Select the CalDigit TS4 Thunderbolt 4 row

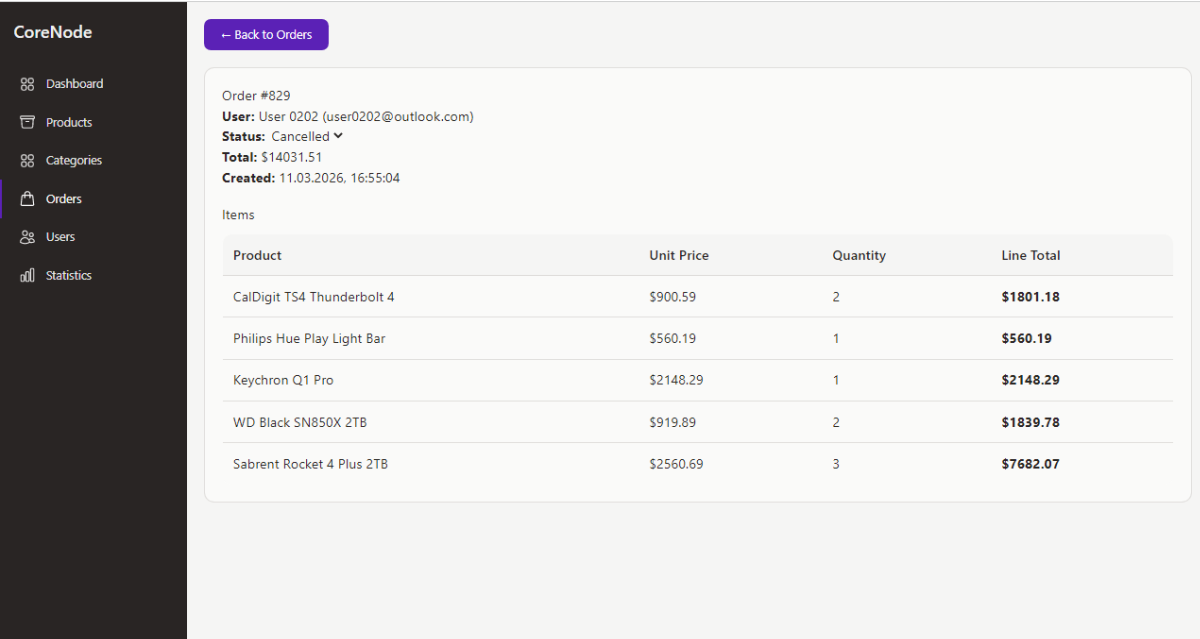(x=313, y=297)
